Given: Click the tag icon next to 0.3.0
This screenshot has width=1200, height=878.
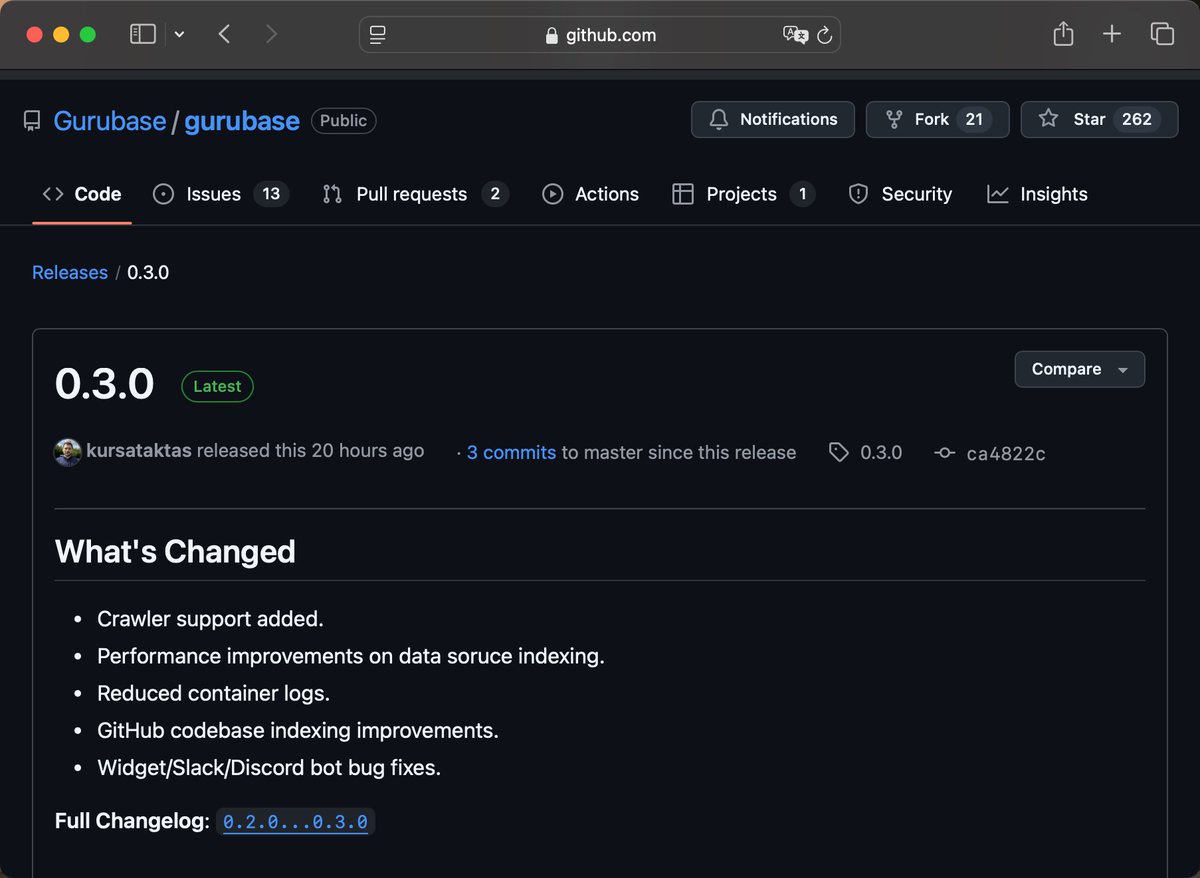Looking at the screenshot, I should coord(839,453).
